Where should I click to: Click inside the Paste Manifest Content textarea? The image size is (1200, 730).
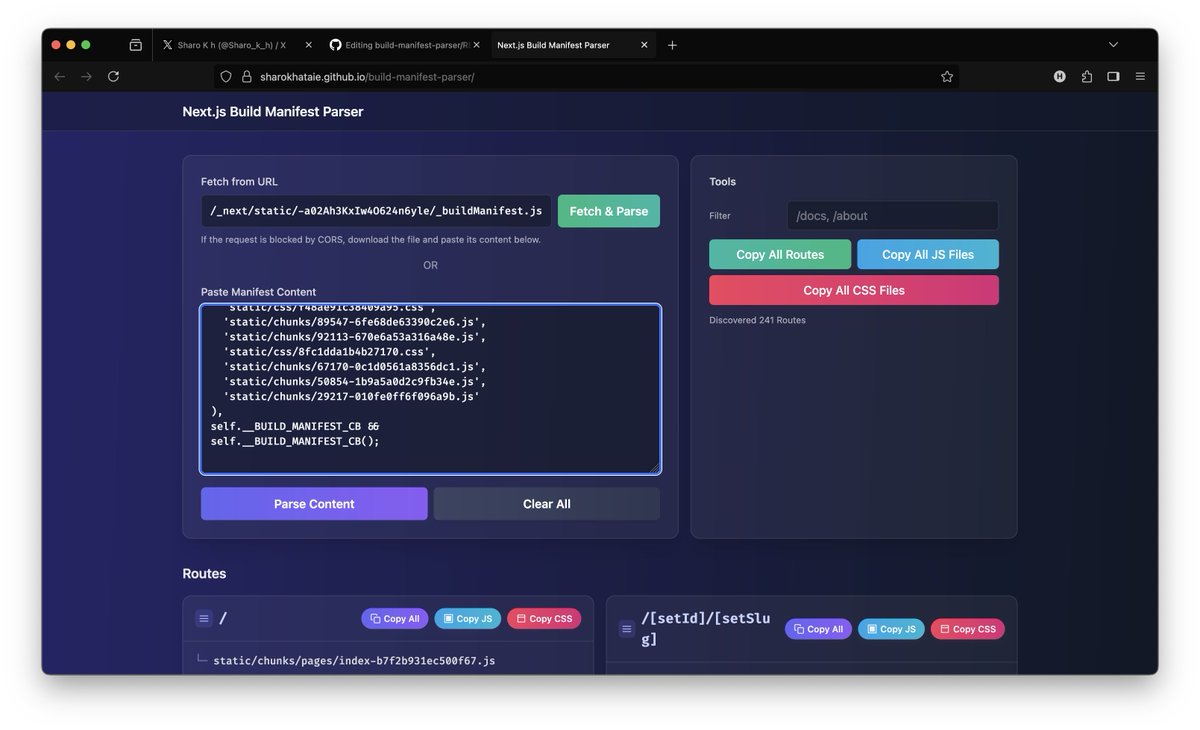click(430, 389)
